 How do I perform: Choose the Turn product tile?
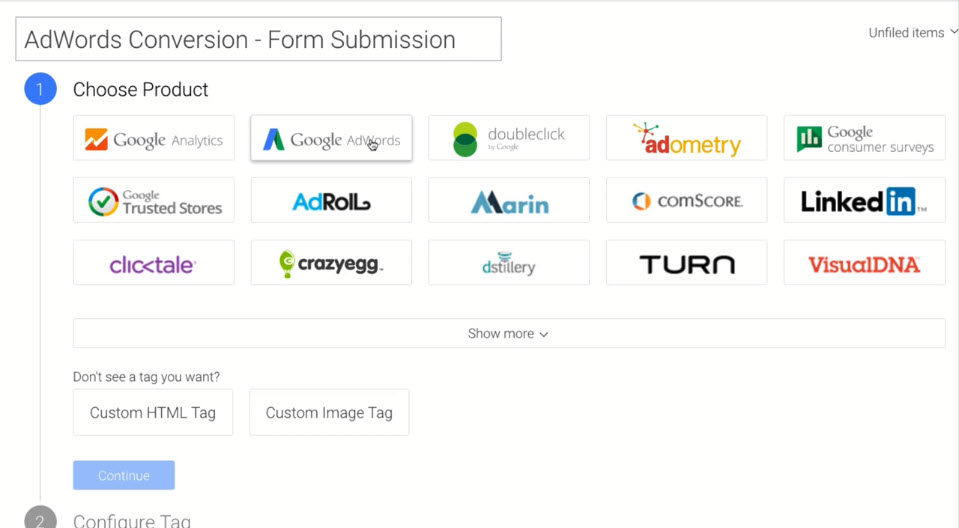686,263
